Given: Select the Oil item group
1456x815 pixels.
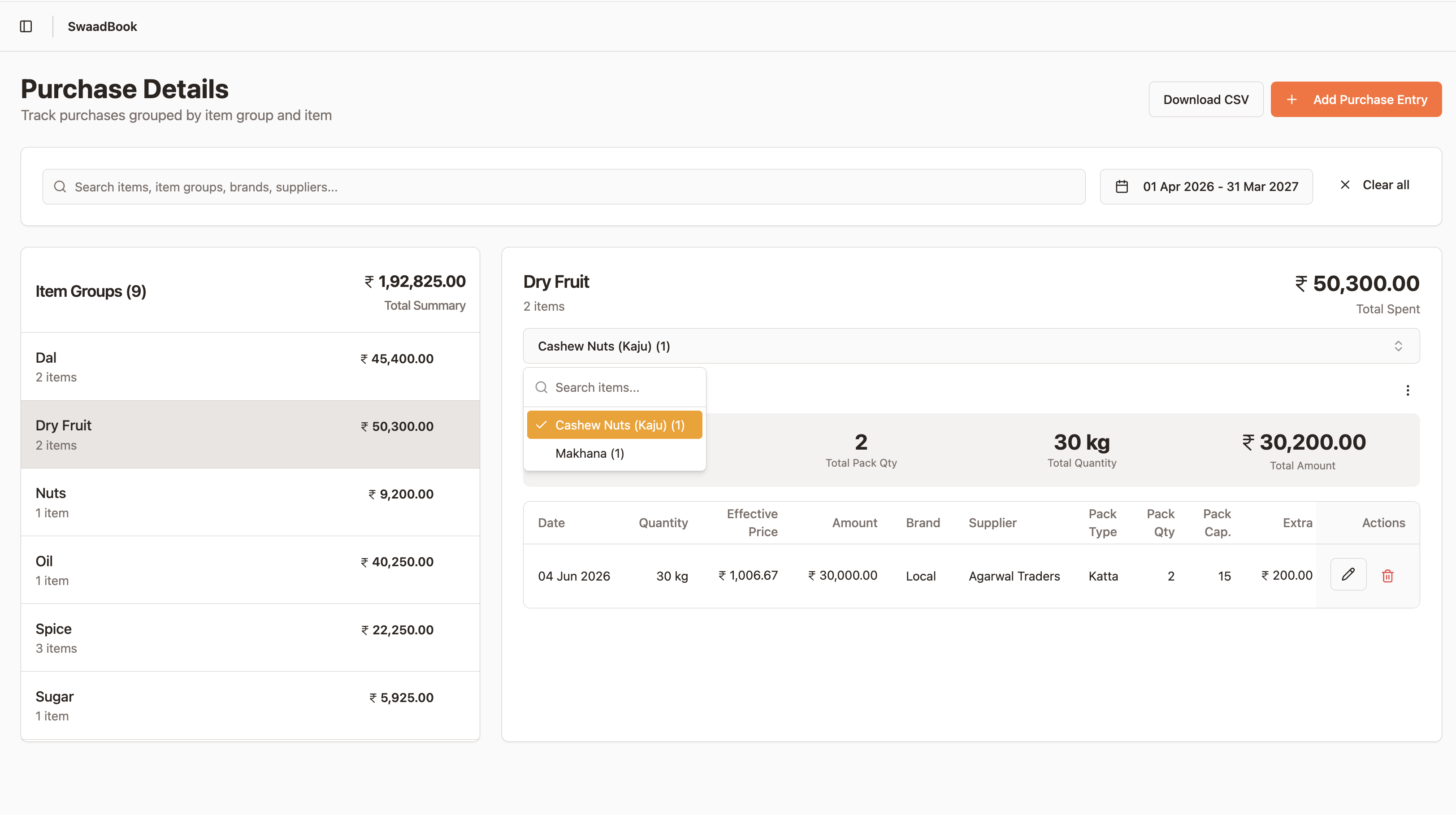Looking at the screenshot, I should pyautogui.click(x=251, y=570).
